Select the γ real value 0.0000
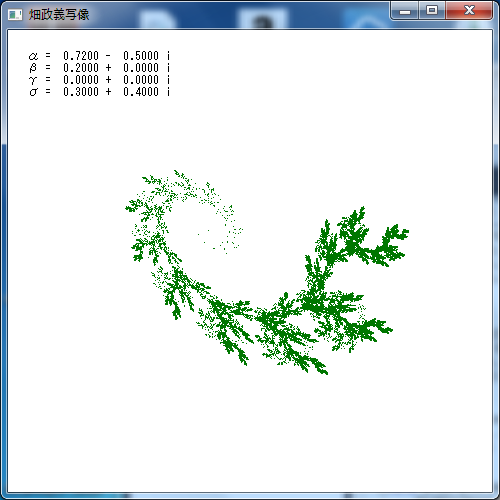Screen dimensions: 500x500 tap(81, 80)
